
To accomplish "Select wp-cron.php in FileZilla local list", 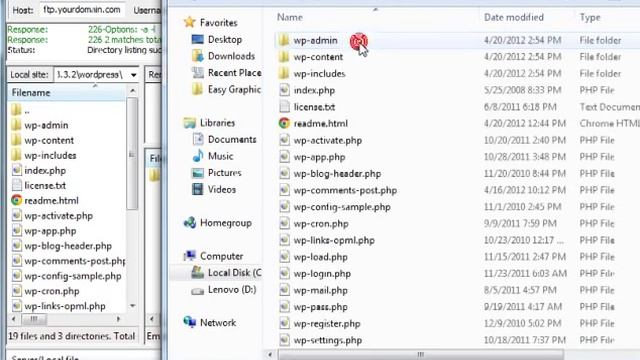I will [52, 291].
